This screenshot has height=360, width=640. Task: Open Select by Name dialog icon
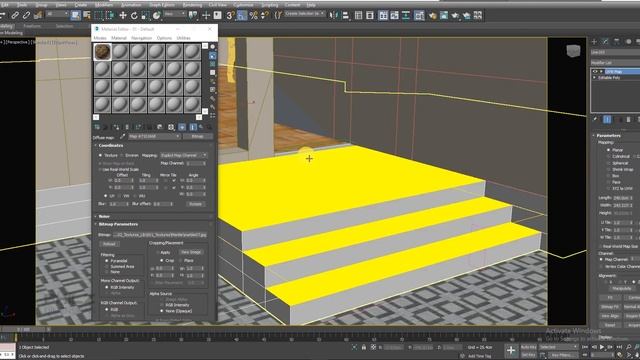(x=87, y=16)
